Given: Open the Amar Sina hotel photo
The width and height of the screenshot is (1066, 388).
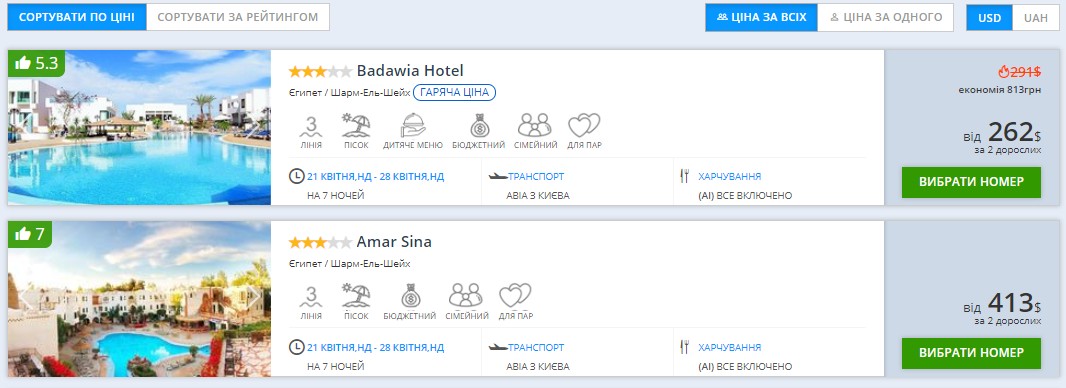Looking at the screenshot, I should point(139,299).
